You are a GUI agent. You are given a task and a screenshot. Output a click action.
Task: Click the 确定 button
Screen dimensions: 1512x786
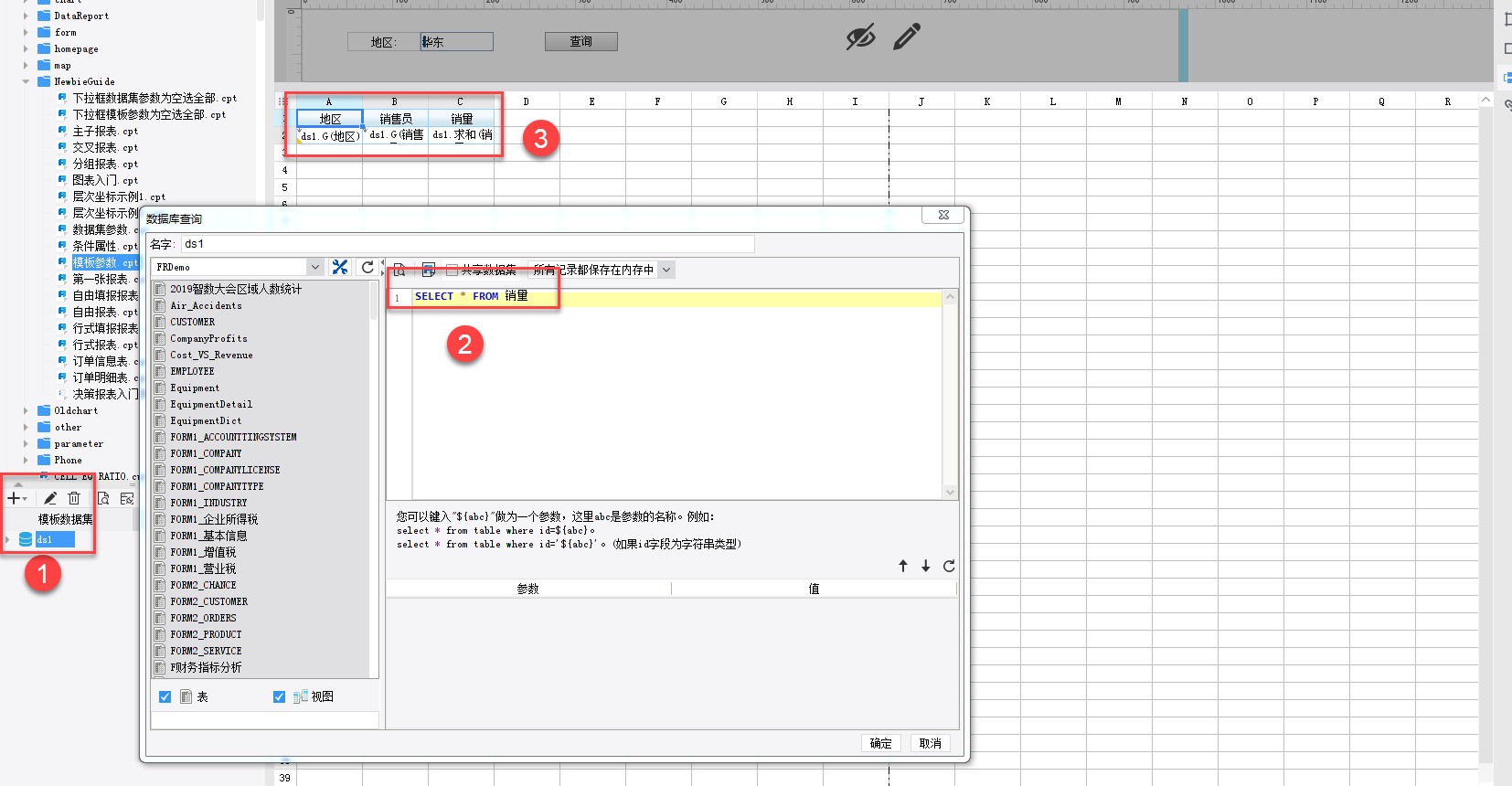pos(881,743)
